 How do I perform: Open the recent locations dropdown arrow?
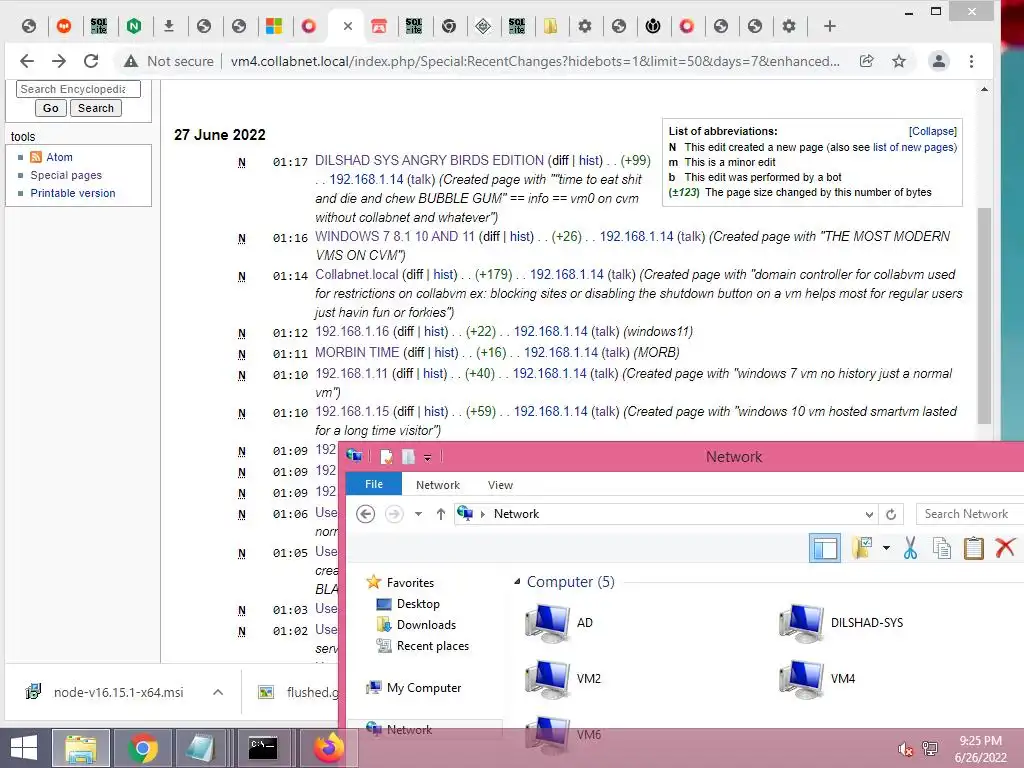(419, 515)
